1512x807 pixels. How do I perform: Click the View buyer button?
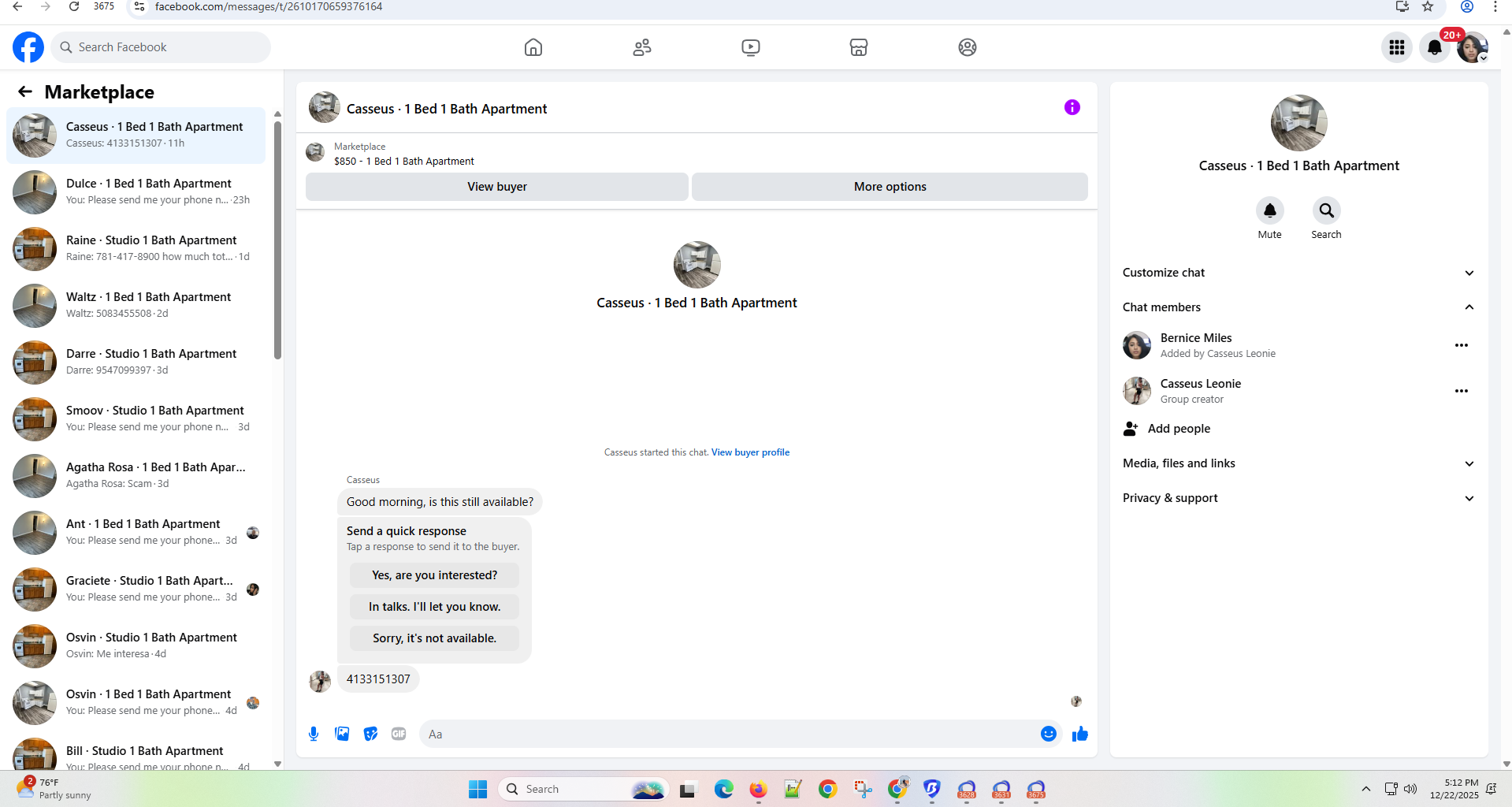[x=497, y=187]
